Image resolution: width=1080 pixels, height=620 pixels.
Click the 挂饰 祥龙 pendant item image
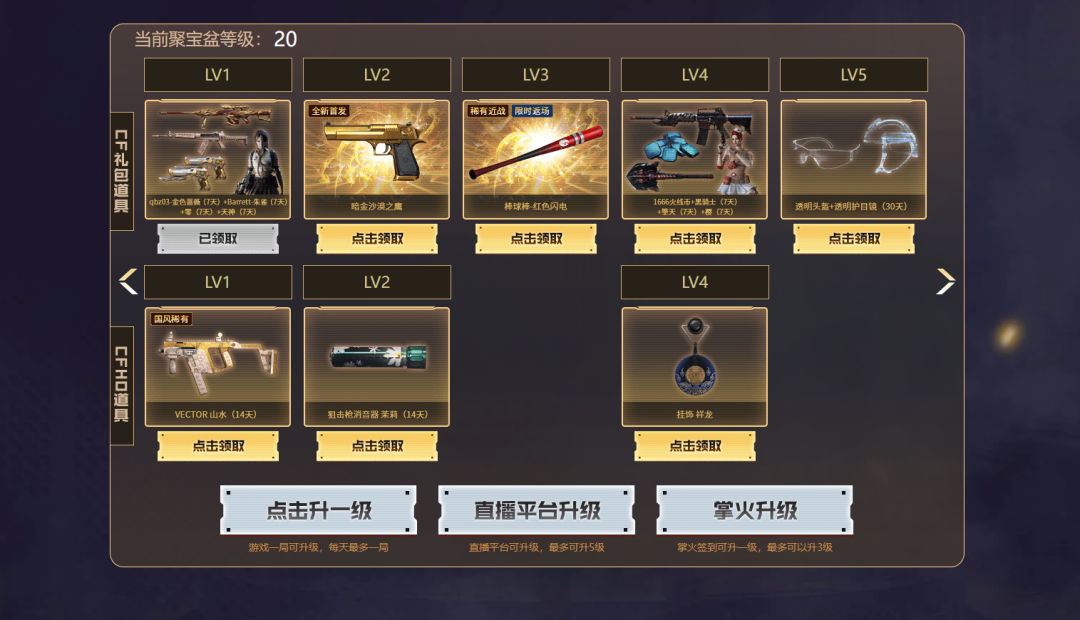click(694, 367)
